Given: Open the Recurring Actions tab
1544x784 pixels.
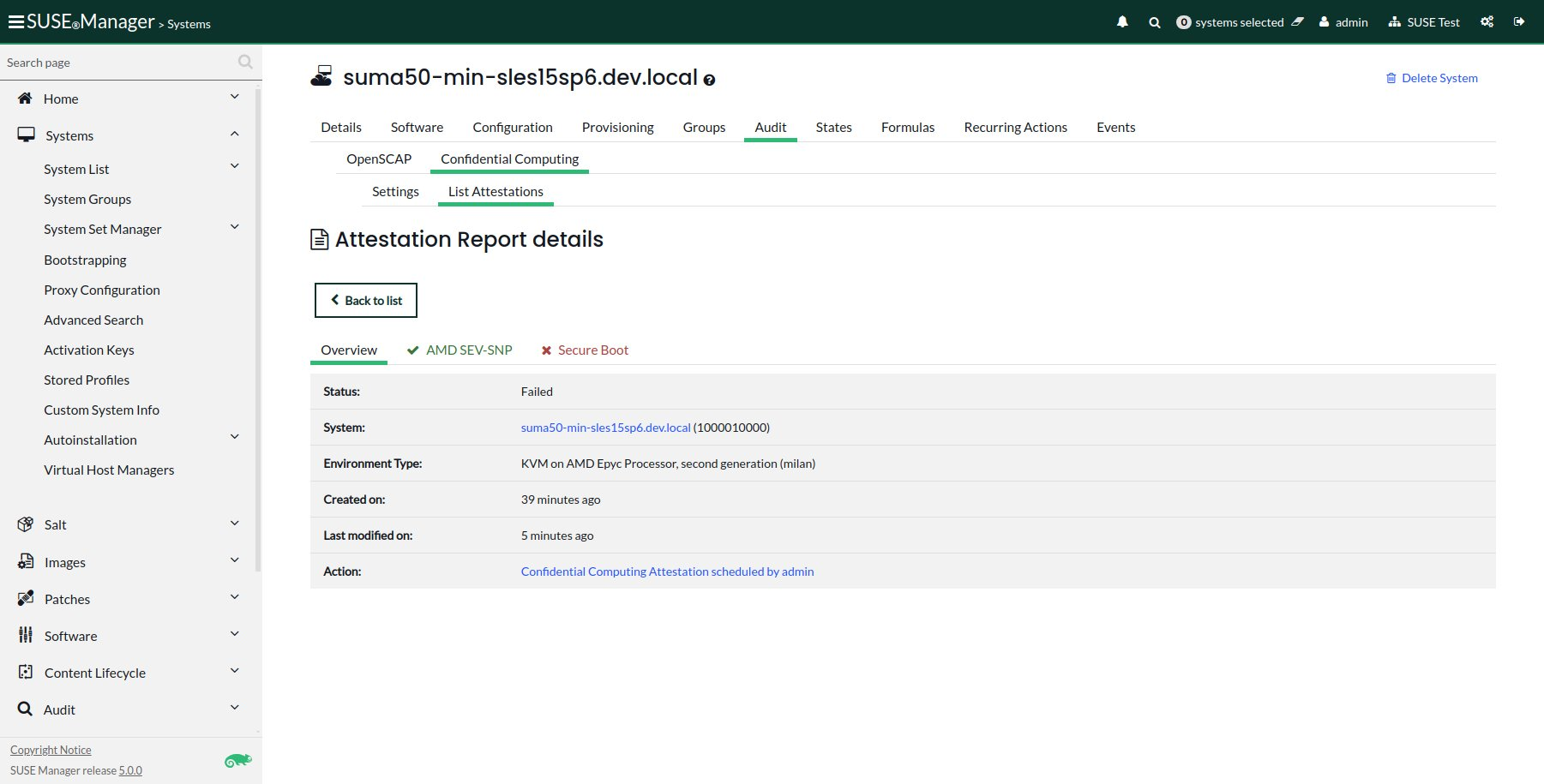Looking at the screenshot, I should 1015,127.
